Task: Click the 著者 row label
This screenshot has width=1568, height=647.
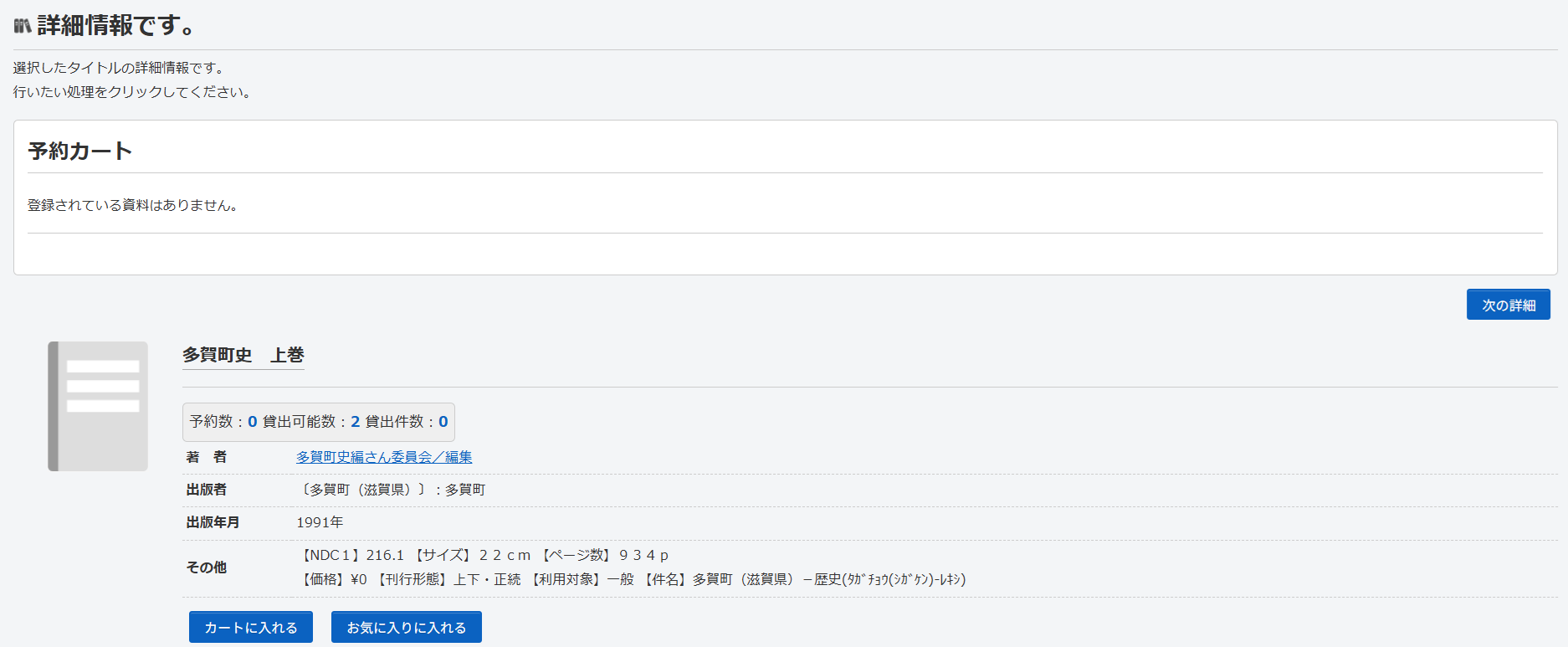Action: pyautogui.click(x=206, y=457)
